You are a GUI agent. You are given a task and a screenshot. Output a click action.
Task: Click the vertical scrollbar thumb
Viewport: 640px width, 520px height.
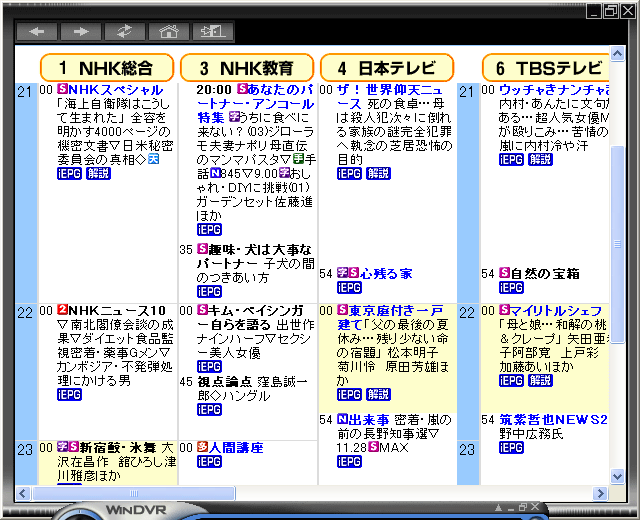617,244
